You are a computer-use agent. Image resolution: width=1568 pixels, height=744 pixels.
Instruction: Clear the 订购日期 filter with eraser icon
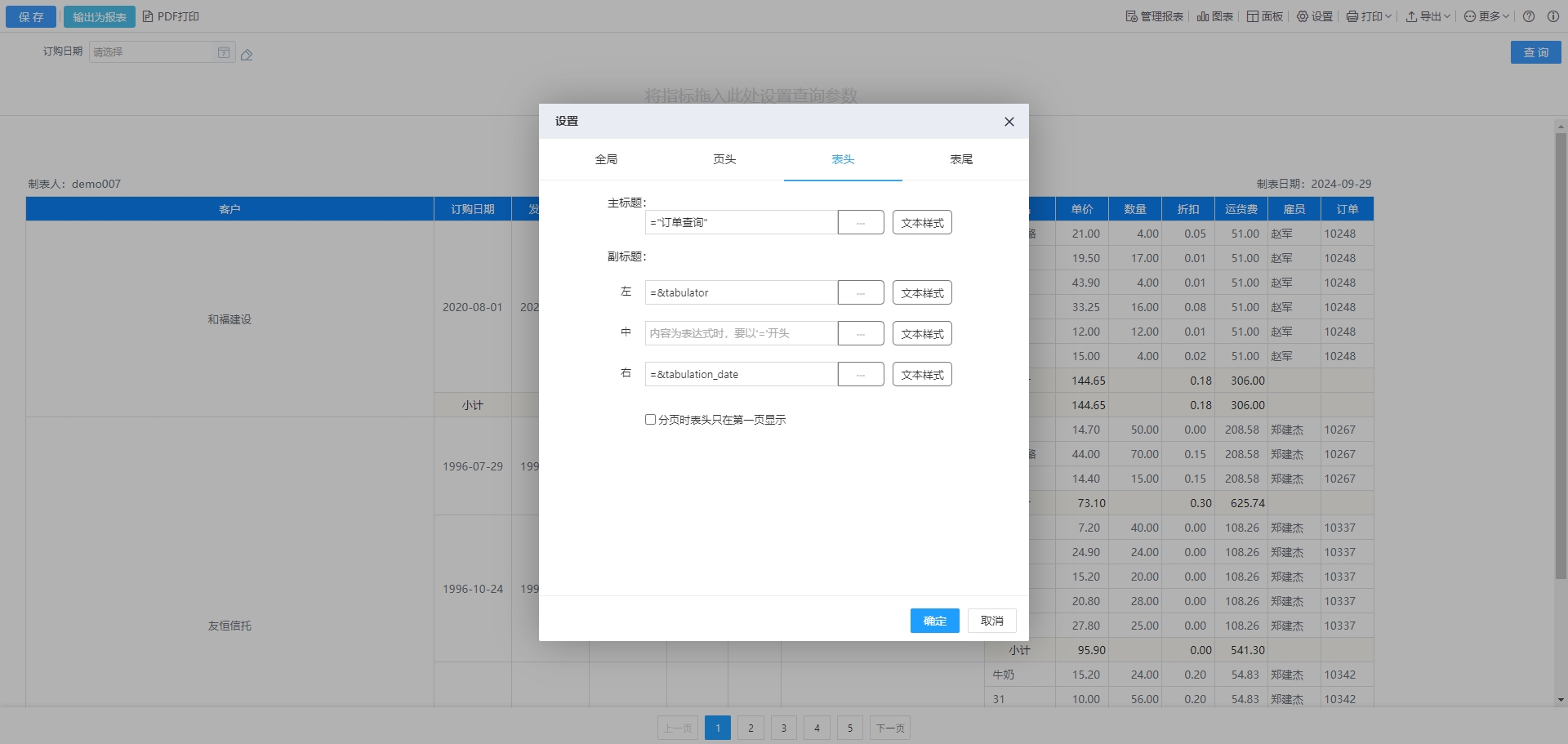tap(247, 55)
